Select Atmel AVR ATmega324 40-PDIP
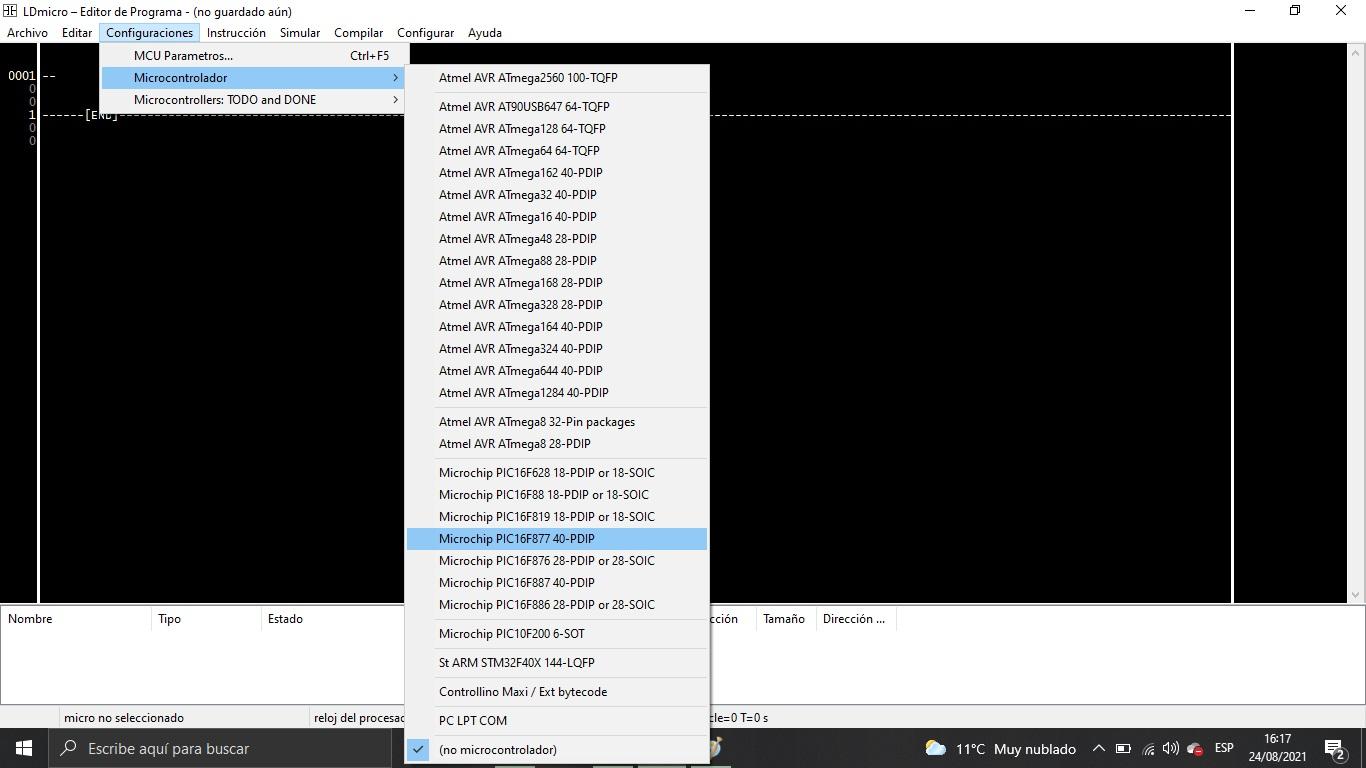The width and height of the screenshot is (1366, 768). click(x=557, y=349)
